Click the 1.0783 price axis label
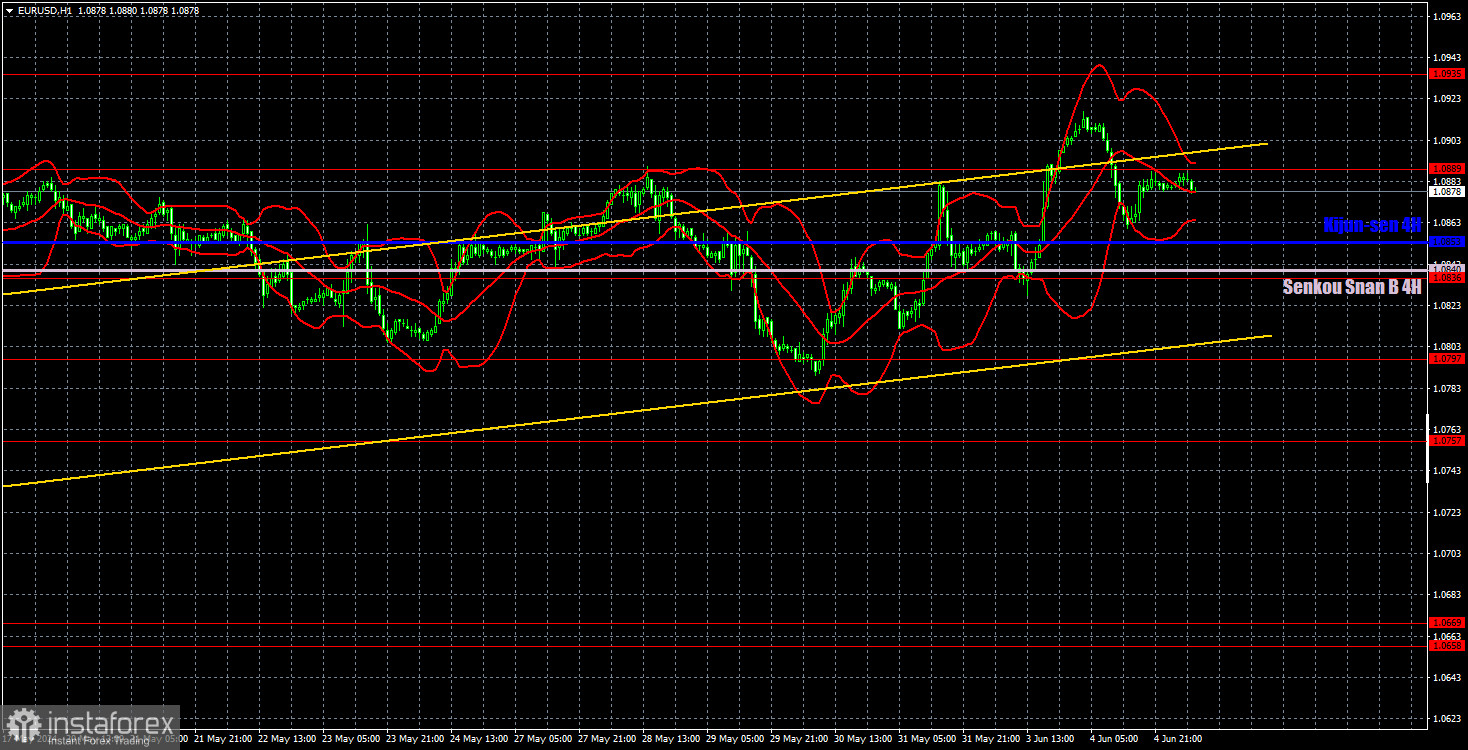This screenshot has height=750, width=1468. (x=1447, y=388)
